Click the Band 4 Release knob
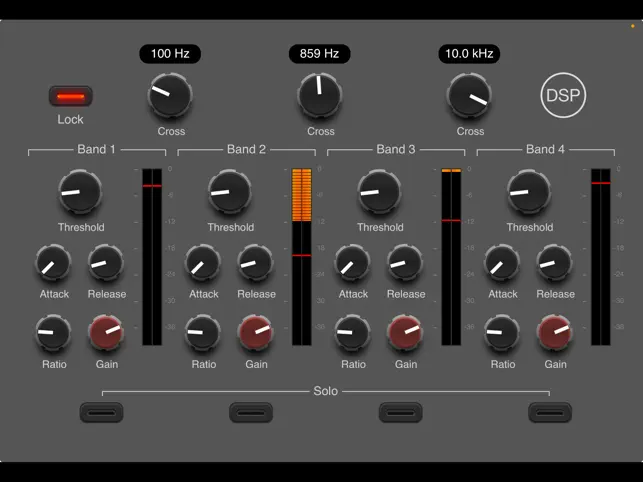 (x=554, y=263)
